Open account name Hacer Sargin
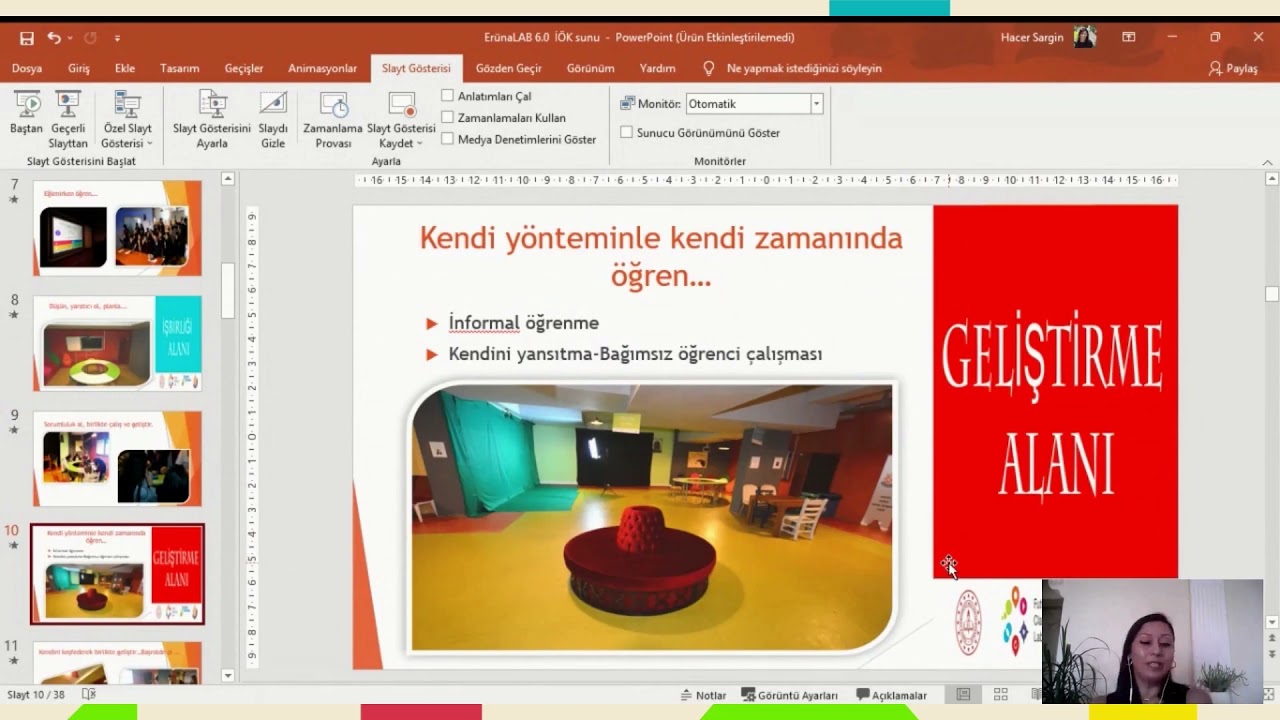This screenshot has width=1280, height=720. coord(1032,38)
